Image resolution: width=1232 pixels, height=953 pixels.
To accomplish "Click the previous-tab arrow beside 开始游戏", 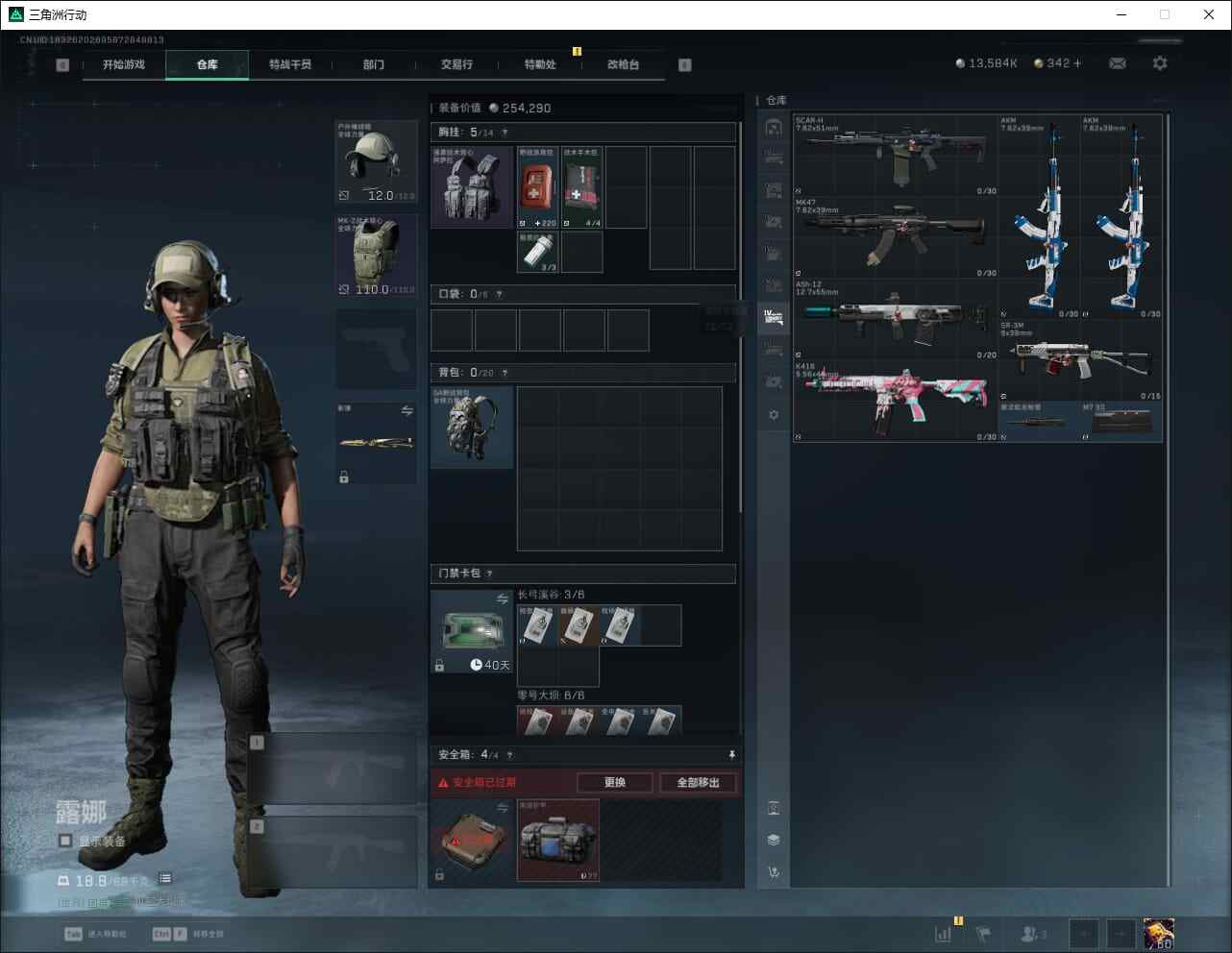I will pos(62,65).
